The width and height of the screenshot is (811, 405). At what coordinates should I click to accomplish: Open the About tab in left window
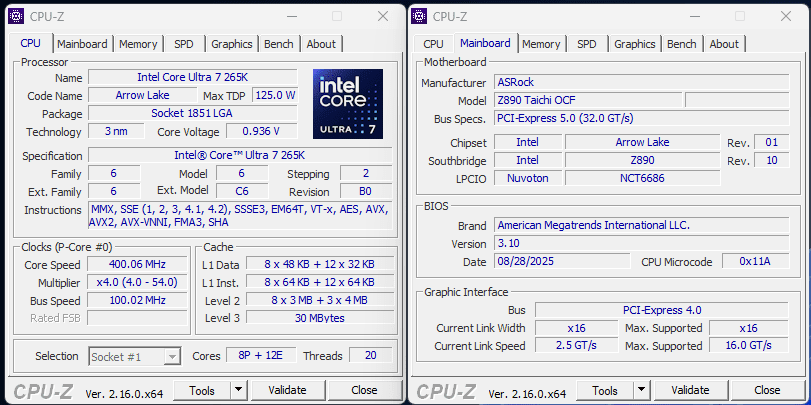coord(321,44)
